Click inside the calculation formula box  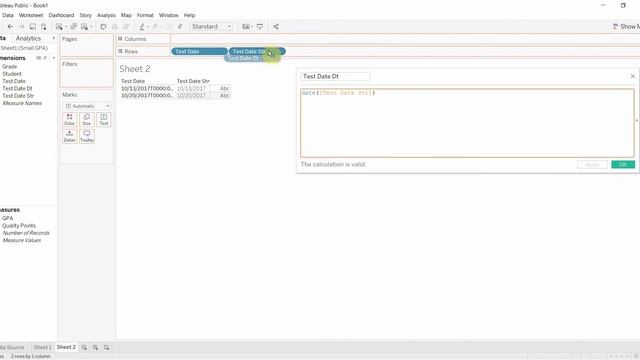[x=467, y=123]
